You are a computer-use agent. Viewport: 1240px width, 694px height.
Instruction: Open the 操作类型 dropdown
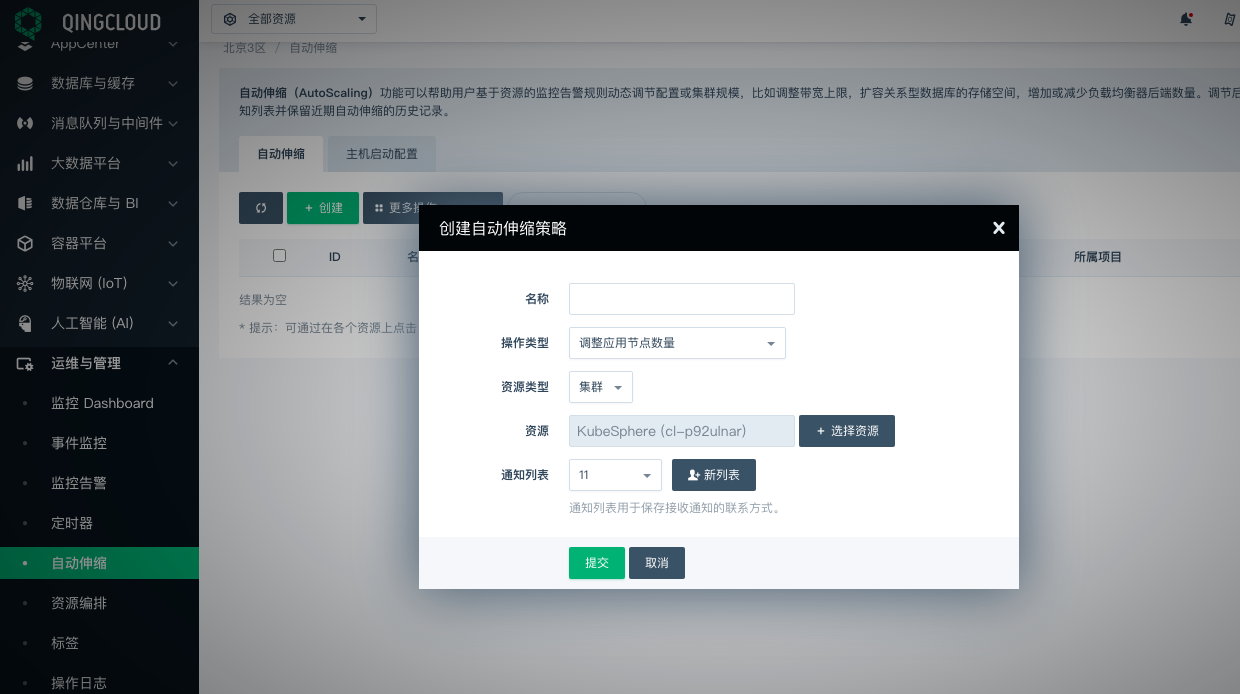[677, 343]
